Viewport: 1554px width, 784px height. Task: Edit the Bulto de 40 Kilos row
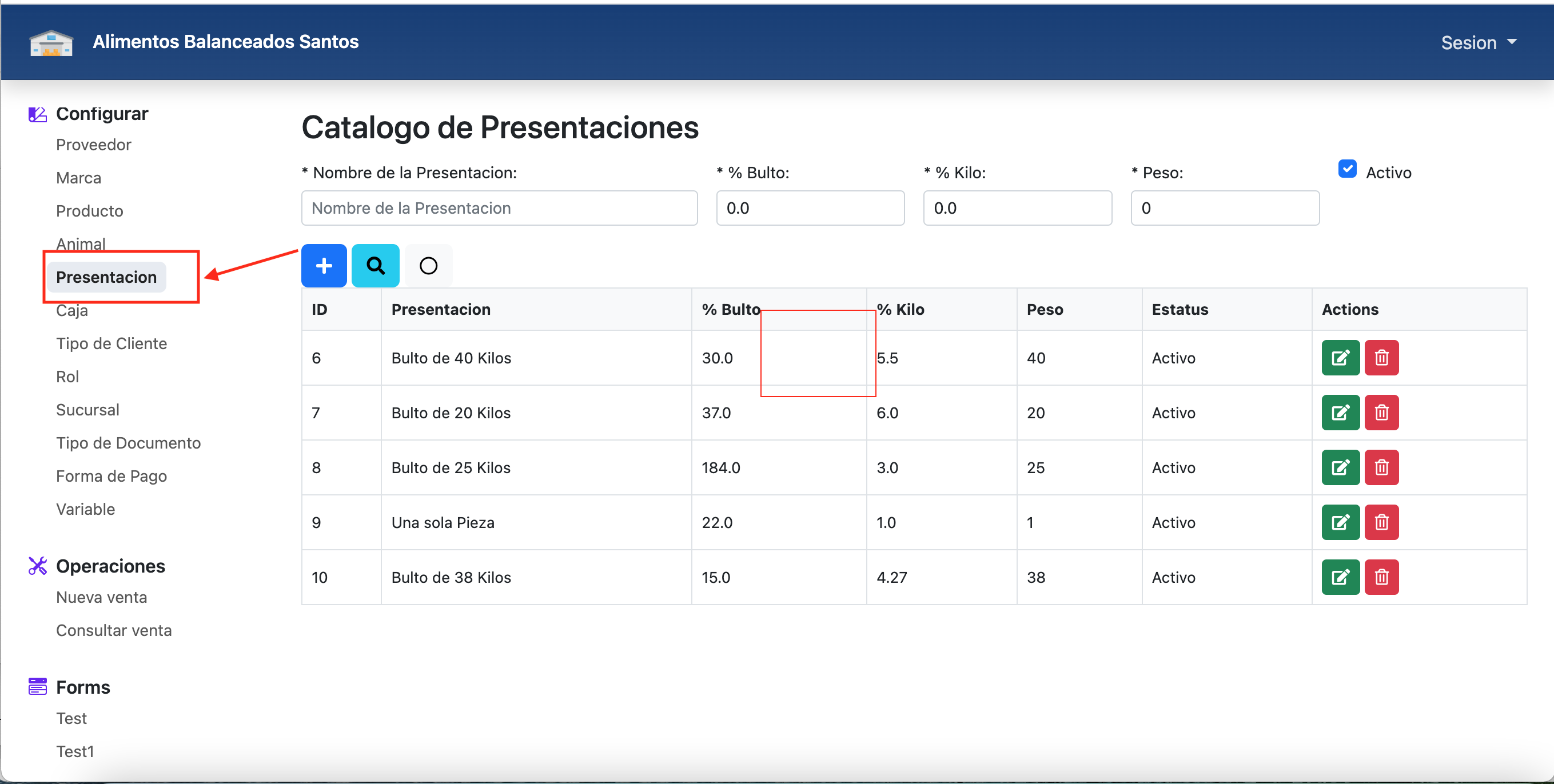click(x=1340, y=358)
